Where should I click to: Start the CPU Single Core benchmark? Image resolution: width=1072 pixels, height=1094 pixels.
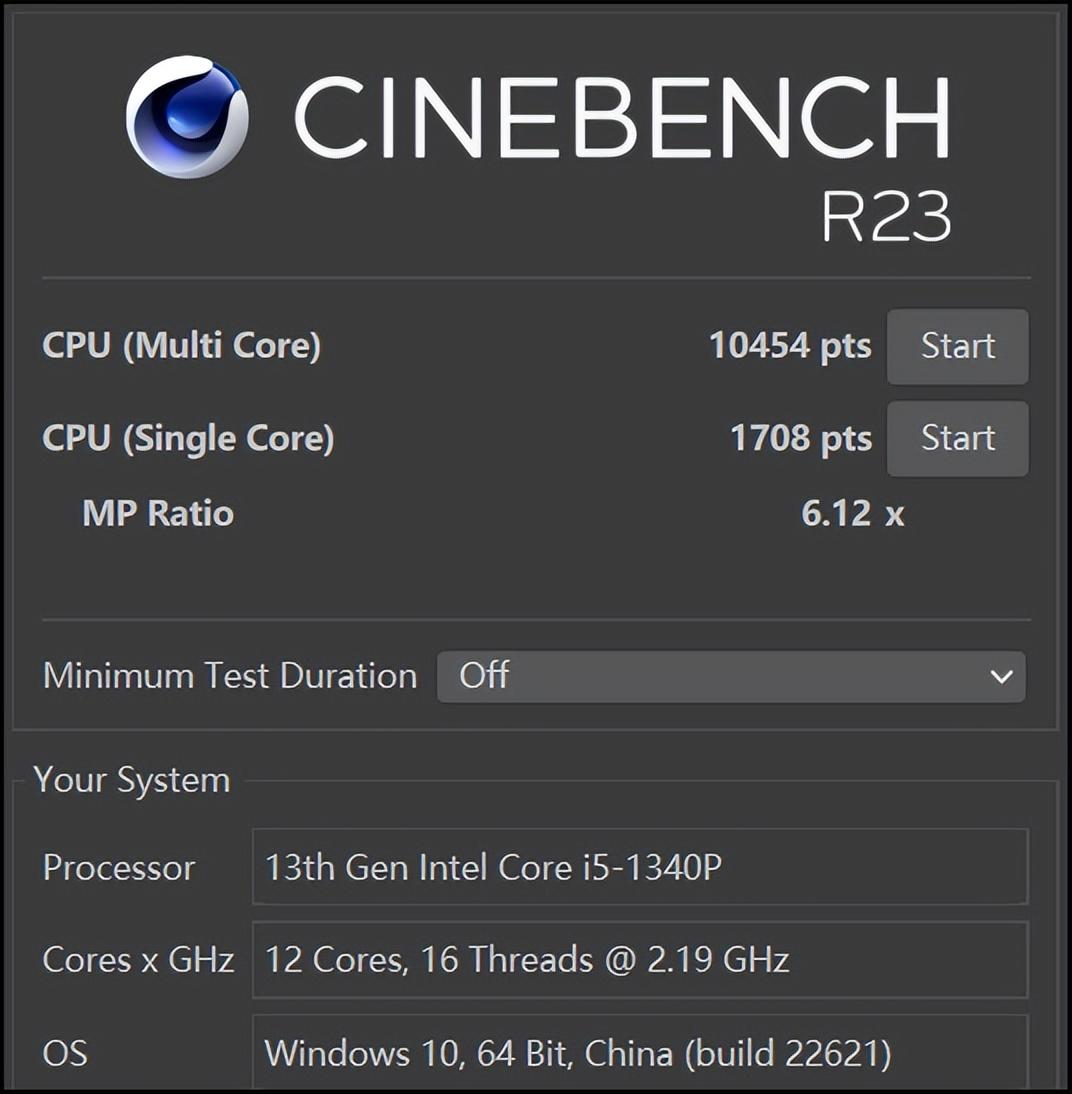tap(958, 439)
